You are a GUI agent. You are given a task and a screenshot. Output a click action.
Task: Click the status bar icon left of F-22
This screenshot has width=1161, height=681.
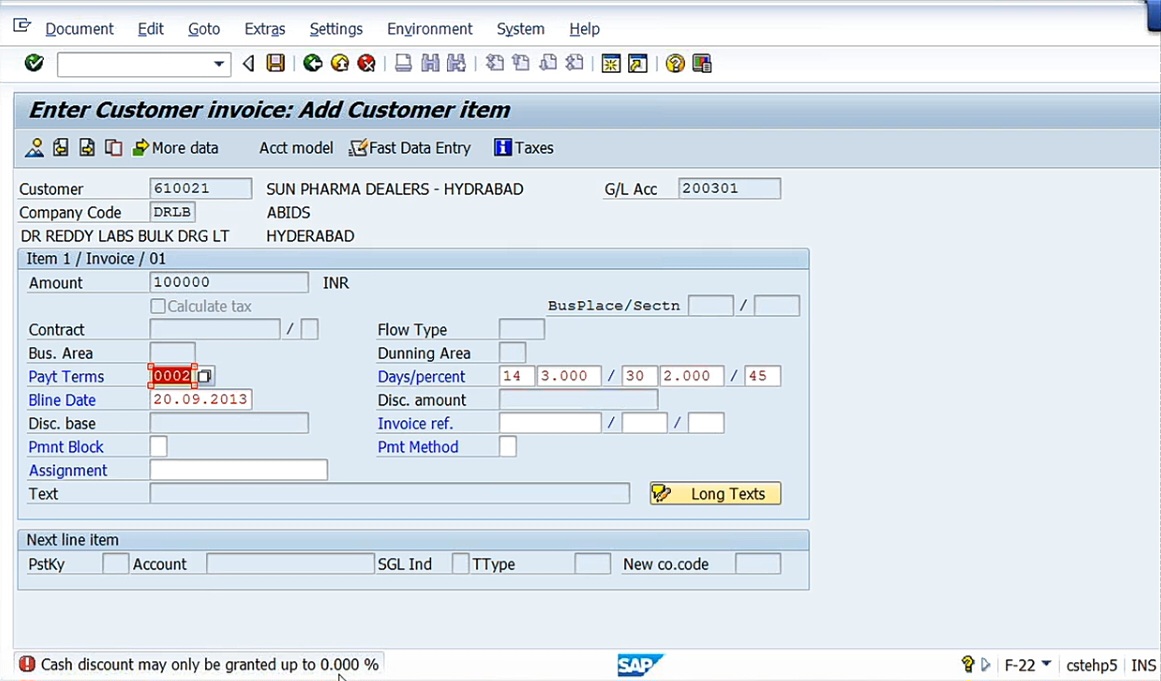968,664
